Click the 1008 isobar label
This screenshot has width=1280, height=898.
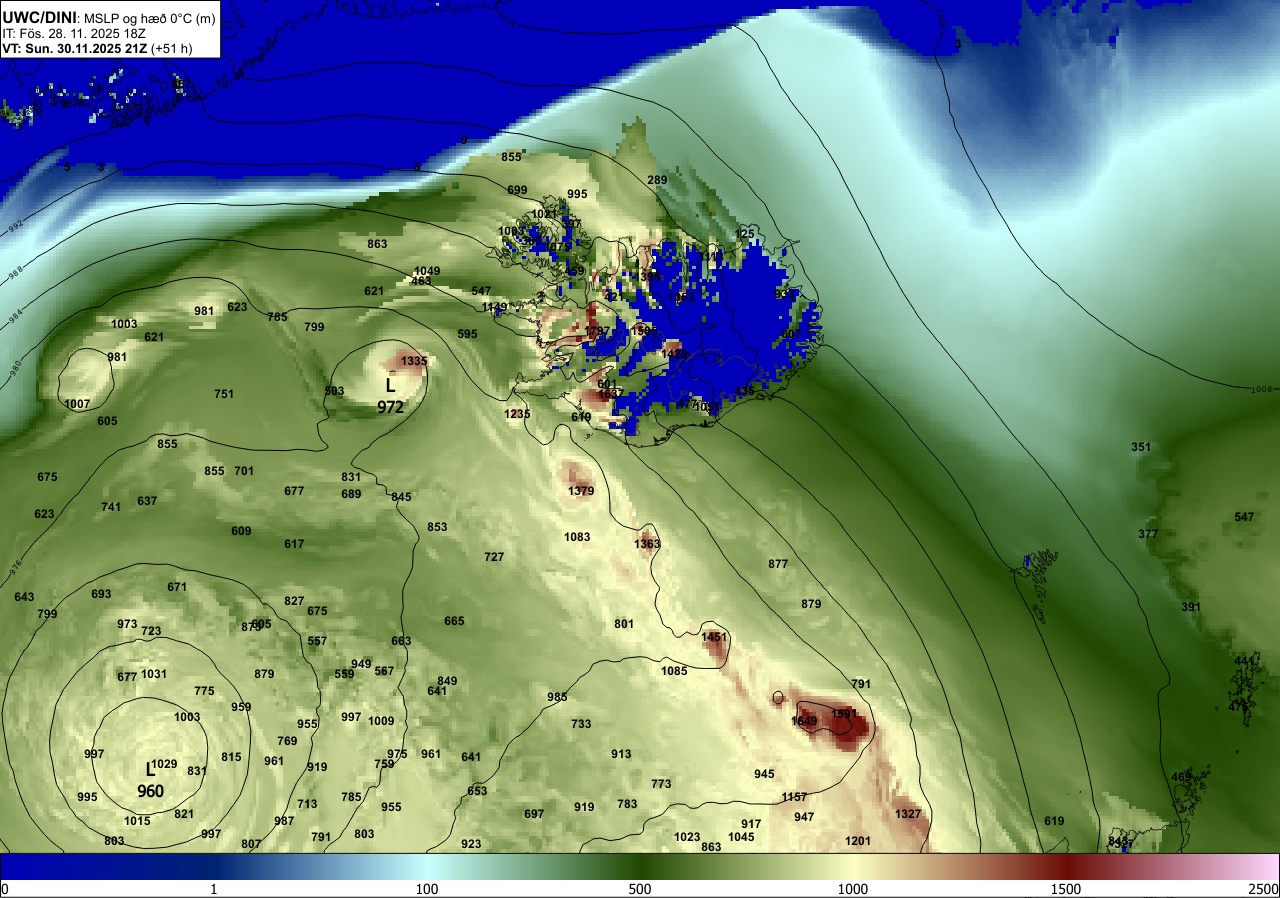[1260, 388]
